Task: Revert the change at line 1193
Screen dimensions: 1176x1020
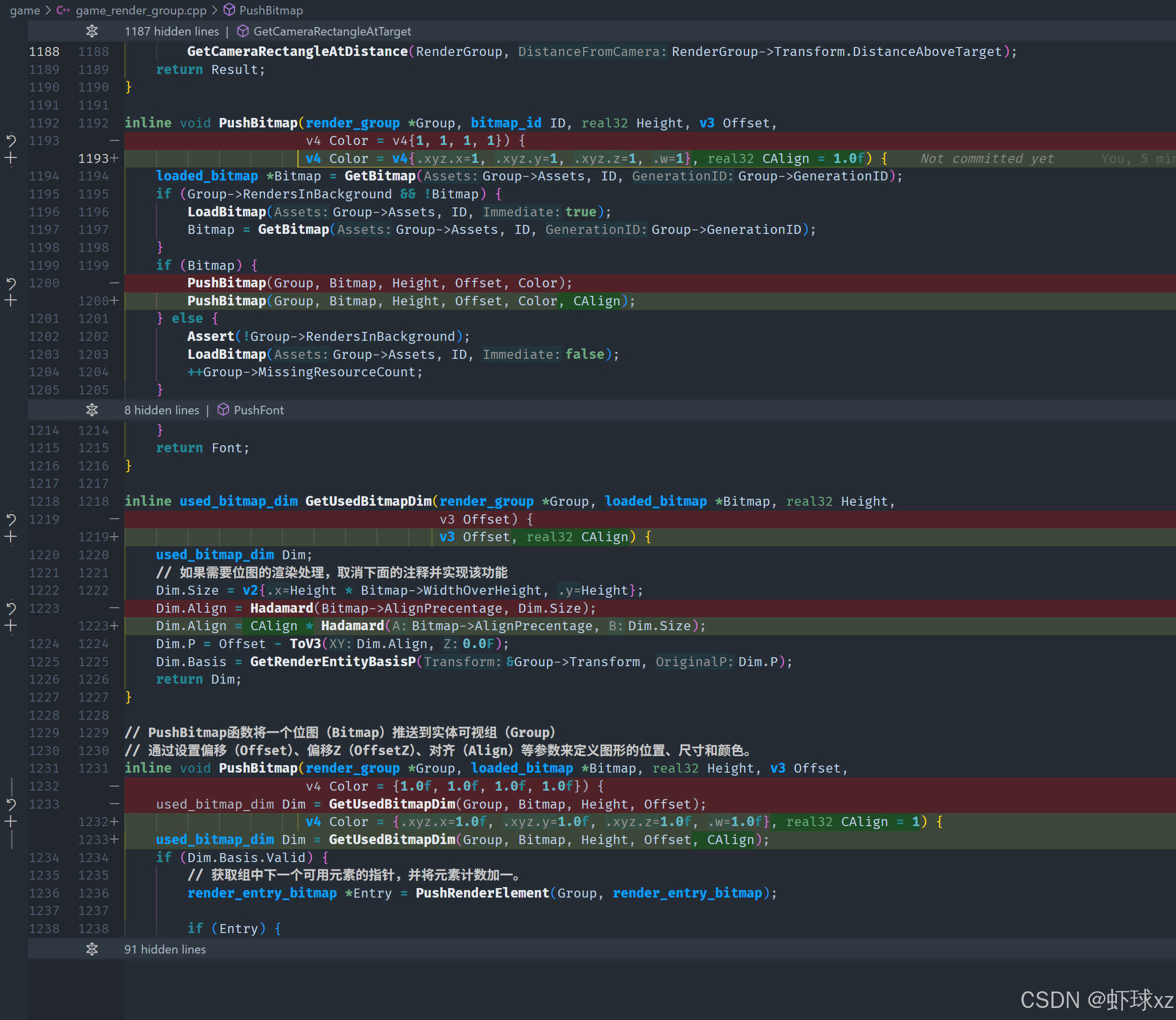Action: click(11, 140)
